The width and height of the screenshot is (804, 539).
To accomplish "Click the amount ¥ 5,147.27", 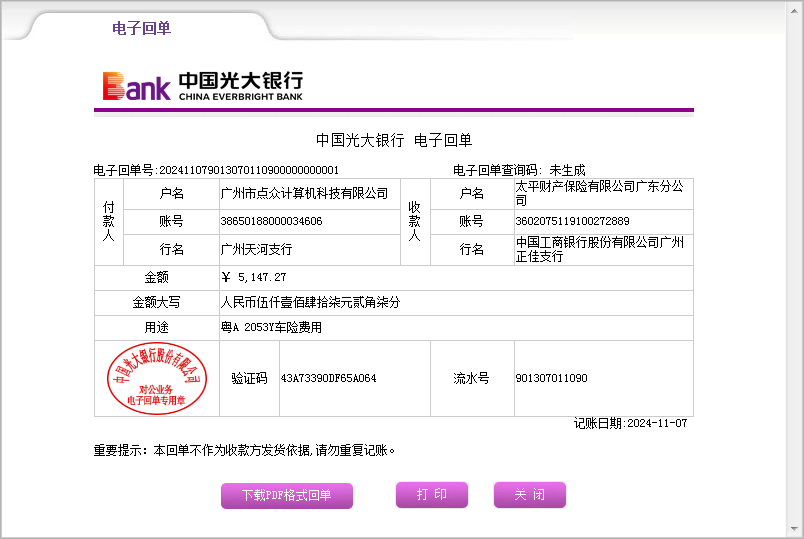I will click(x=254, y=277).
